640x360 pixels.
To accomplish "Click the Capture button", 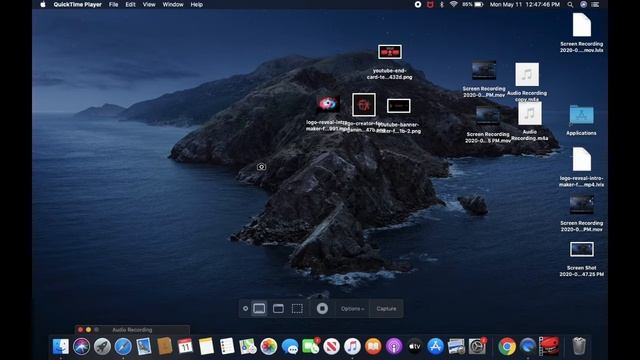I will pyautogui.click(x=386, y=309).
